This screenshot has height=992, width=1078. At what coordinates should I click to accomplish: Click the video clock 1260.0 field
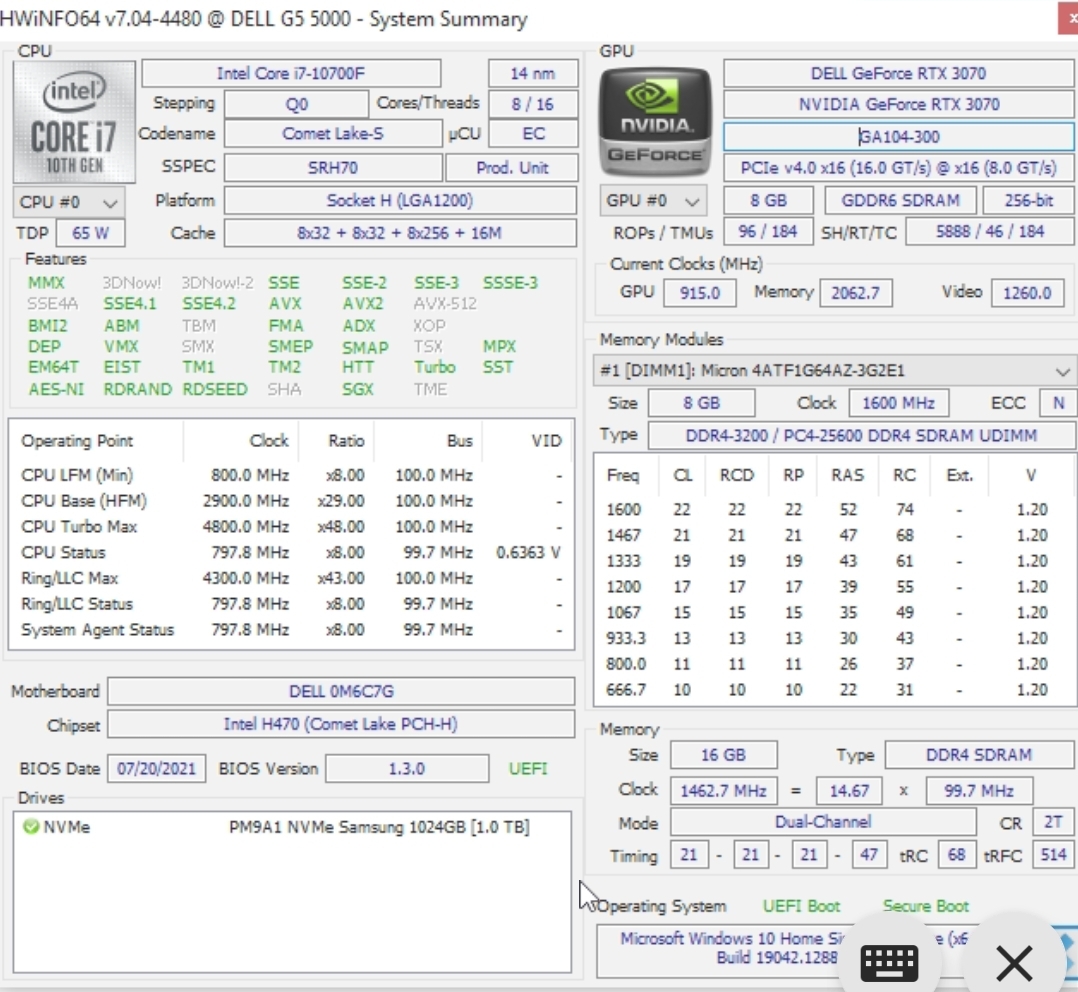point(1027,293)
